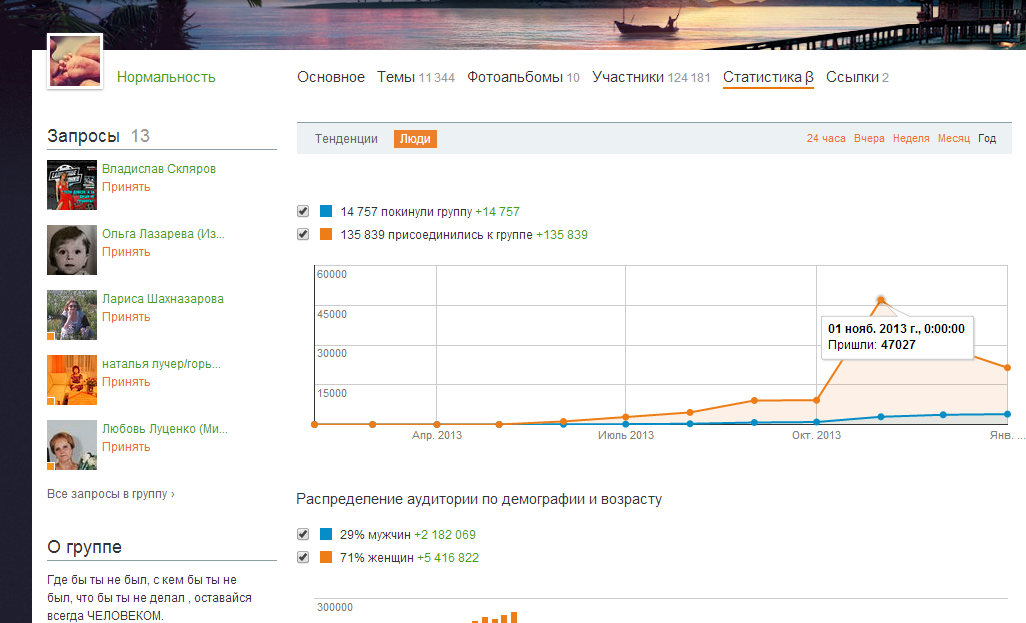1026x623 pixels.
Task: Accept request from Любовь Луценко
Action: point(126,447)
